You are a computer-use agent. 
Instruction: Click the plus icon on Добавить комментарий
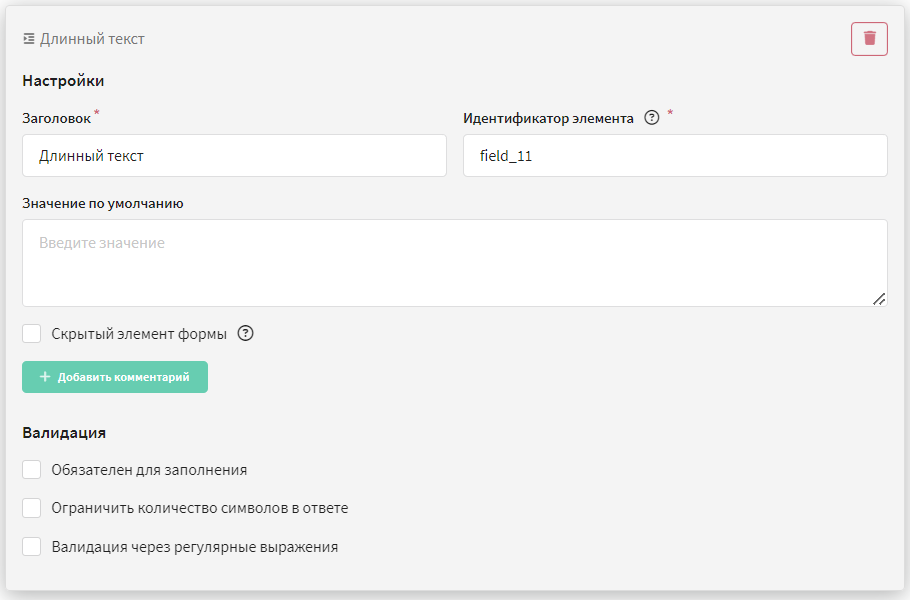(45, 377)
